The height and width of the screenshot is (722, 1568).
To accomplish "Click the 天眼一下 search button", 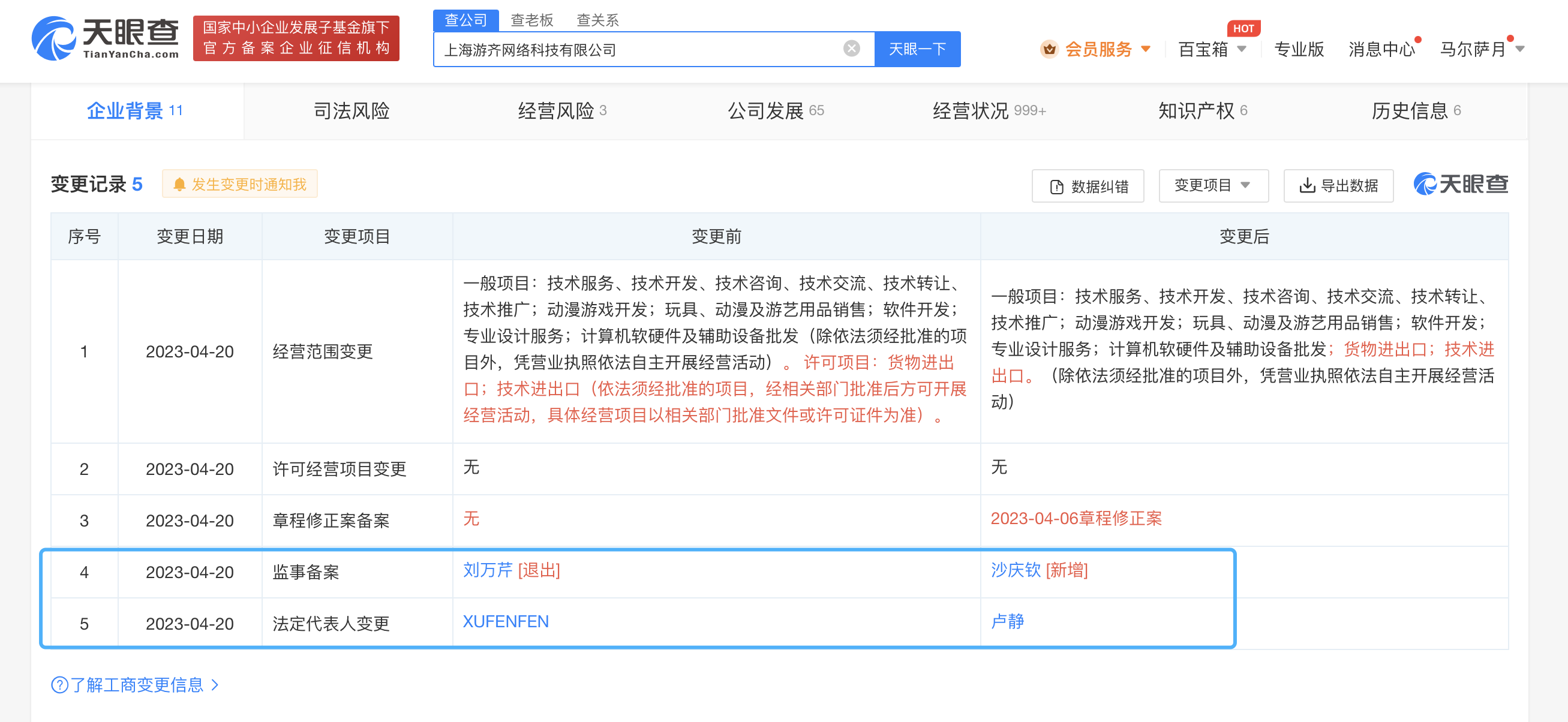I will (x=917, y=49).
